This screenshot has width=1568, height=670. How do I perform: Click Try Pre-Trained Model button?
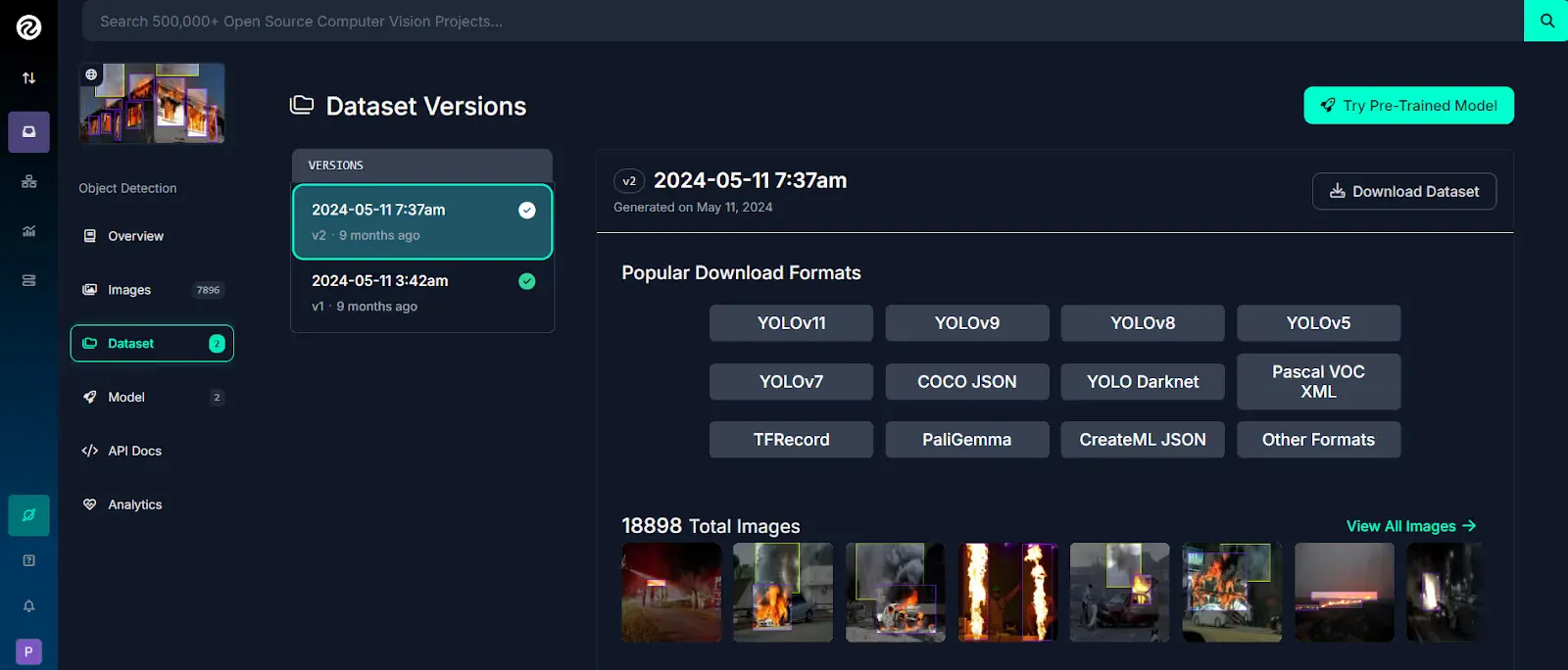pos(1408,106)
